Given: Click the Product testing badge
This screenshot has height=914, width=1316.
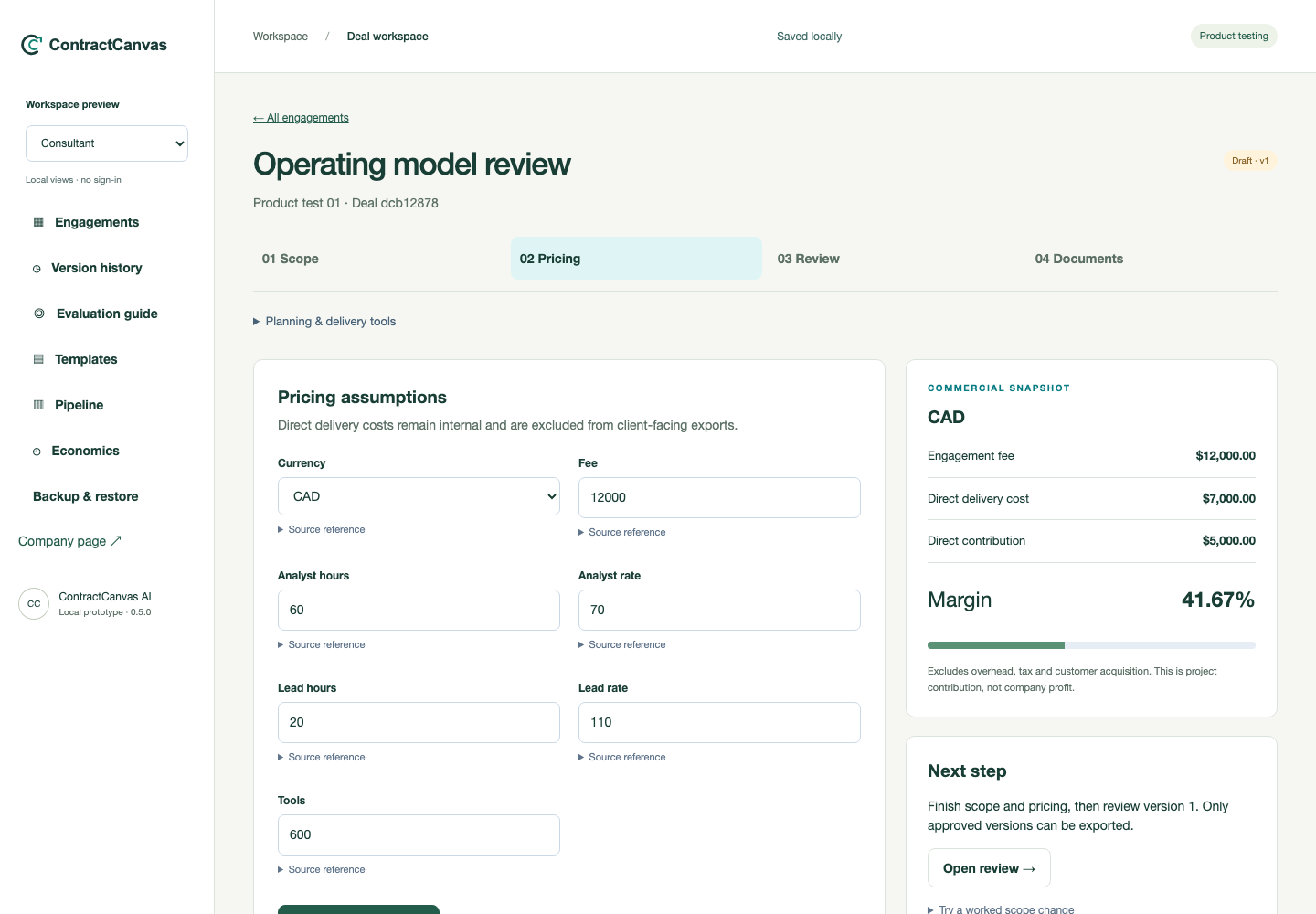Looking at the screenshot, I should click(1234, 37).
